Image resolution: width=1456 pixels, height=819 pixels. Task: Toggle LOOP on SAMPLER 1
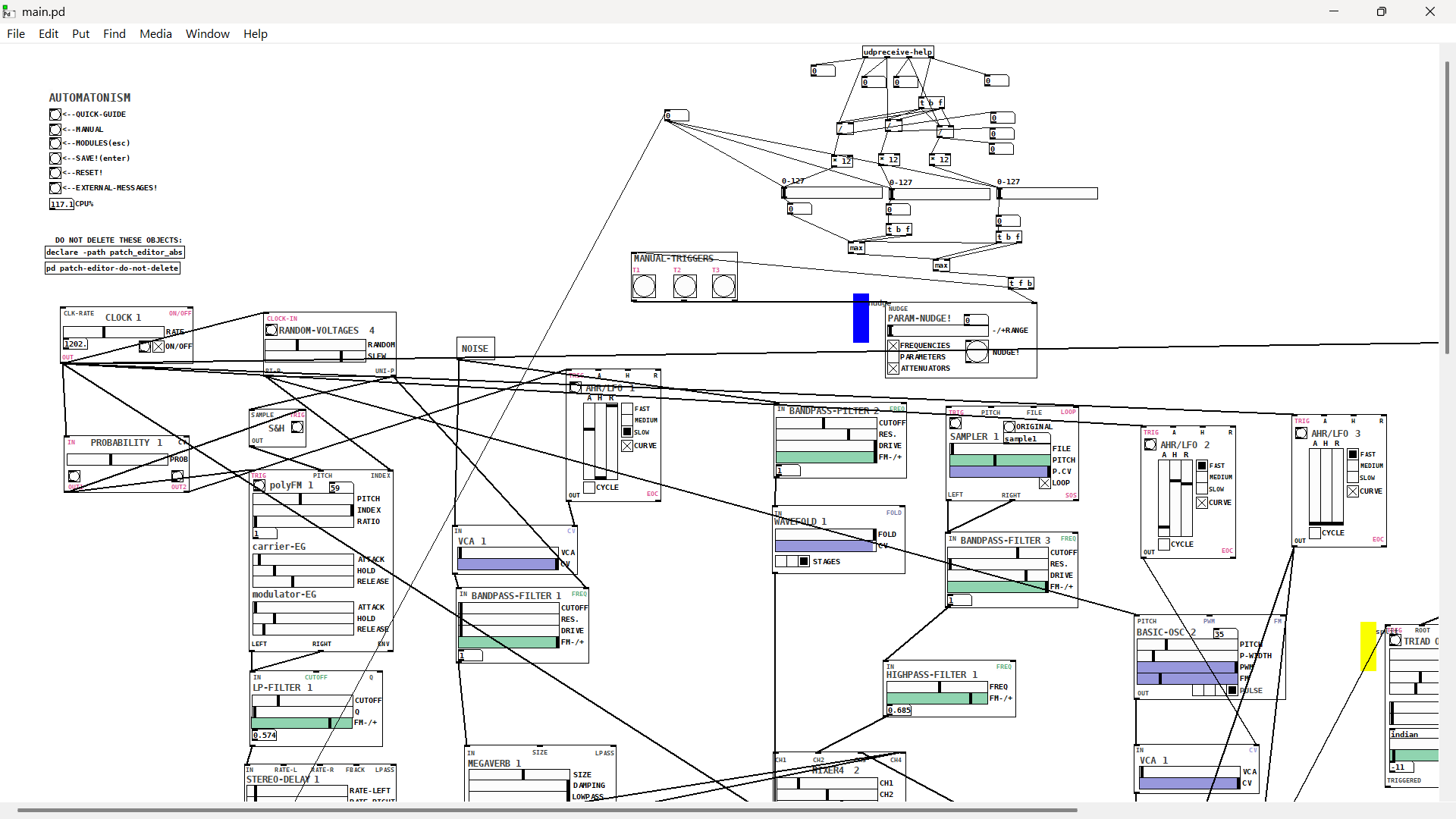[x=1045, y=483]
